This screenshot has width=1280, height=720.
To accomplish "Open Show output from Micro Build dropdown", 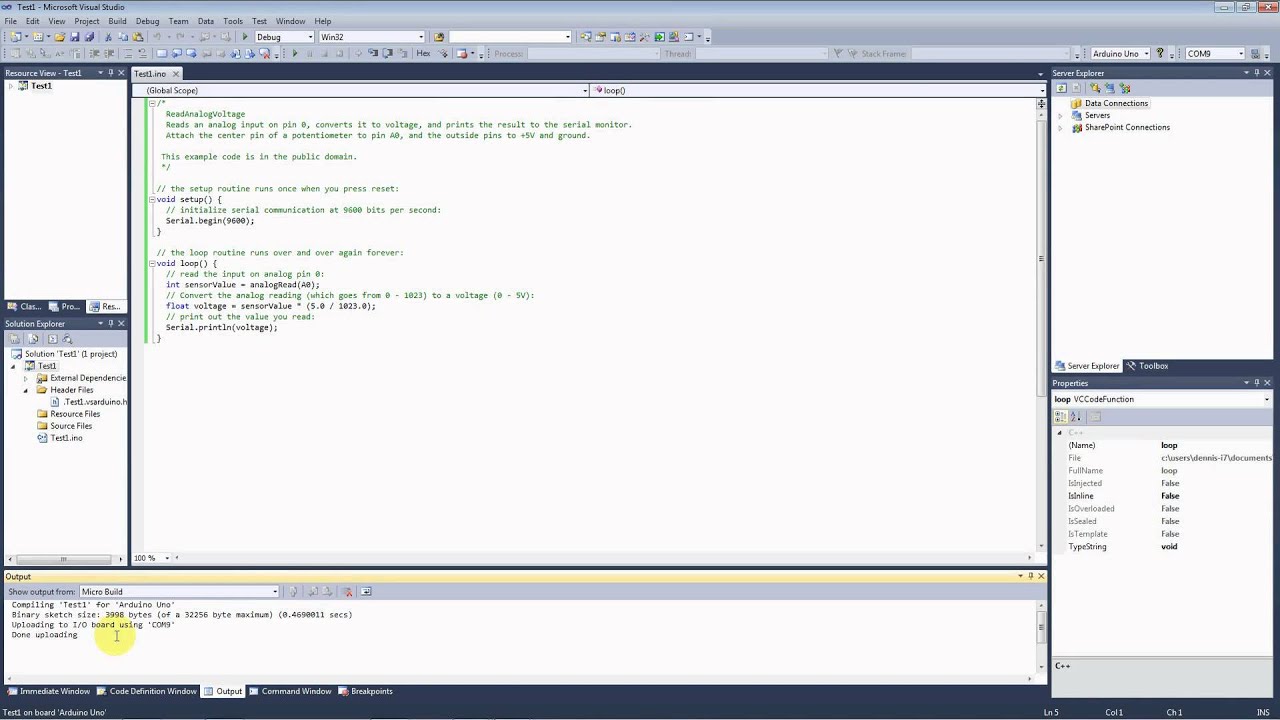I will (x=275, y=592).
